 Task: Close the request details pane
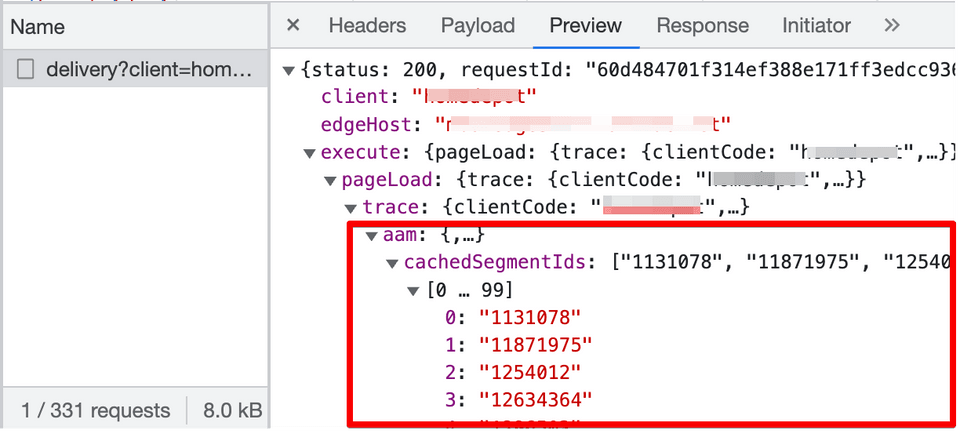click(x=293, y=25)
